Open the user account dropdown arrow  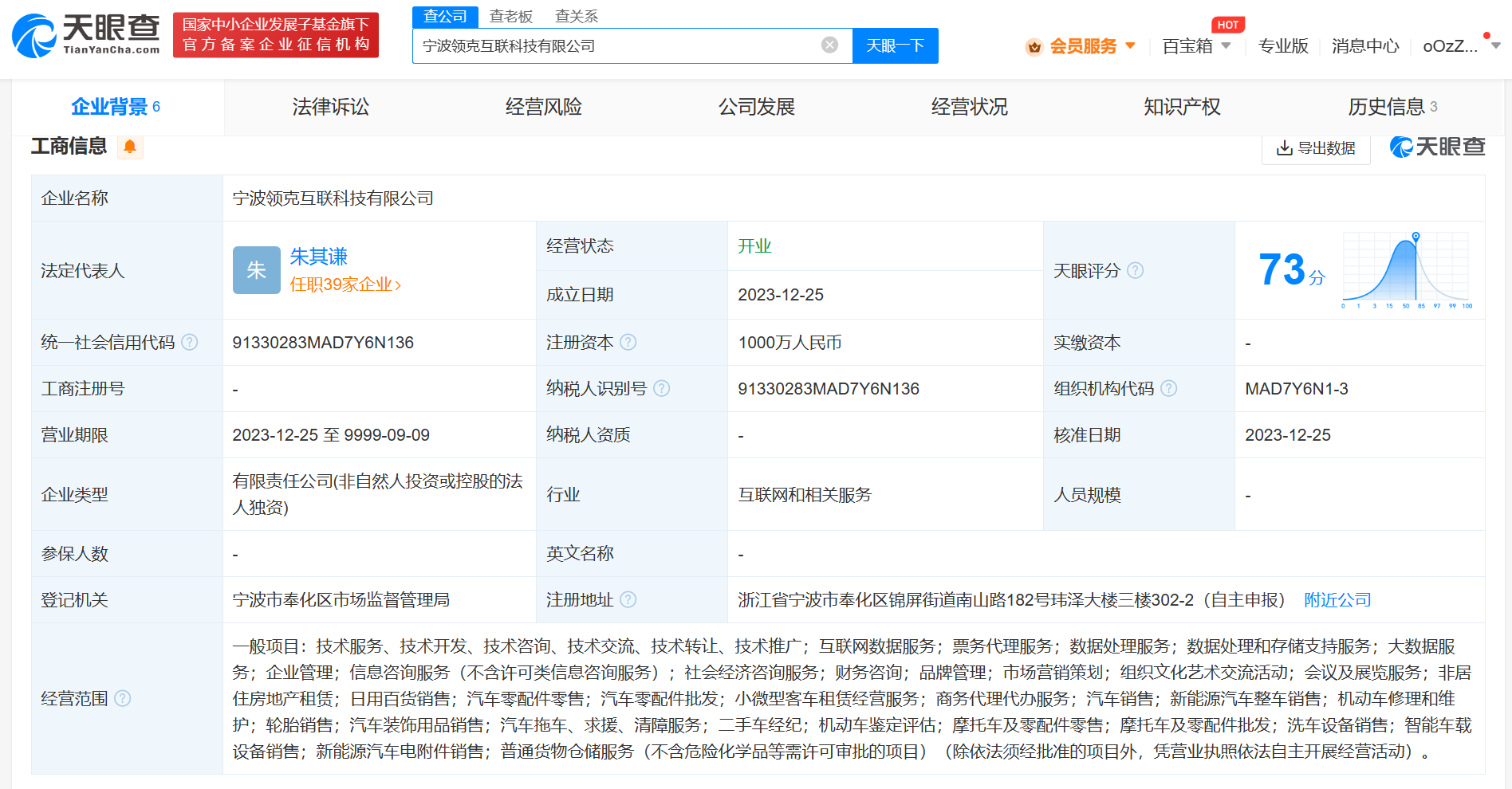tap(1495, 46)
